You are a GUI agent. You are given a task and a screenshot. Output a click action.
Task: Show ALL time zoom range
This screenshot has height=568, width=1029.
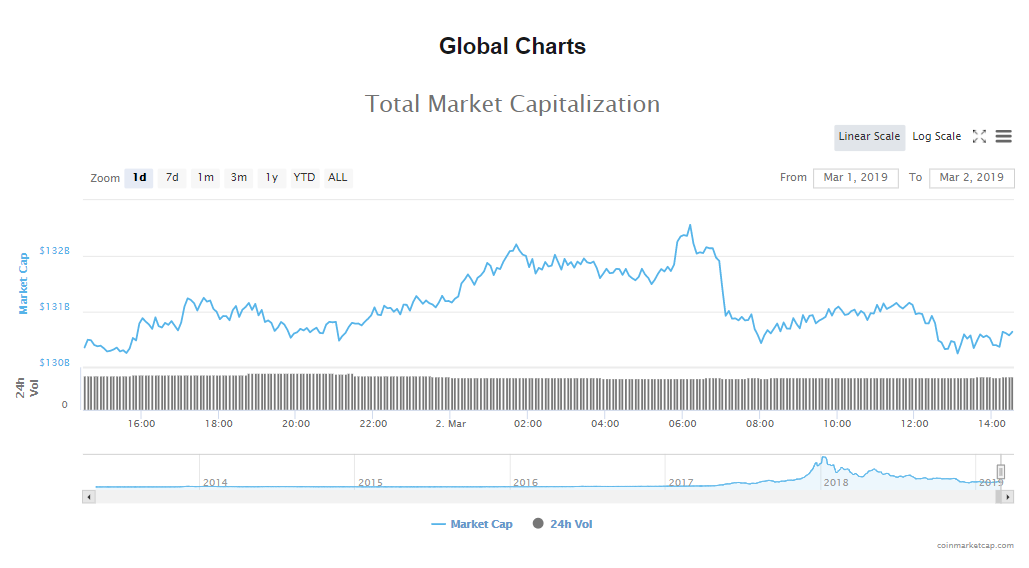click(338, 178)
